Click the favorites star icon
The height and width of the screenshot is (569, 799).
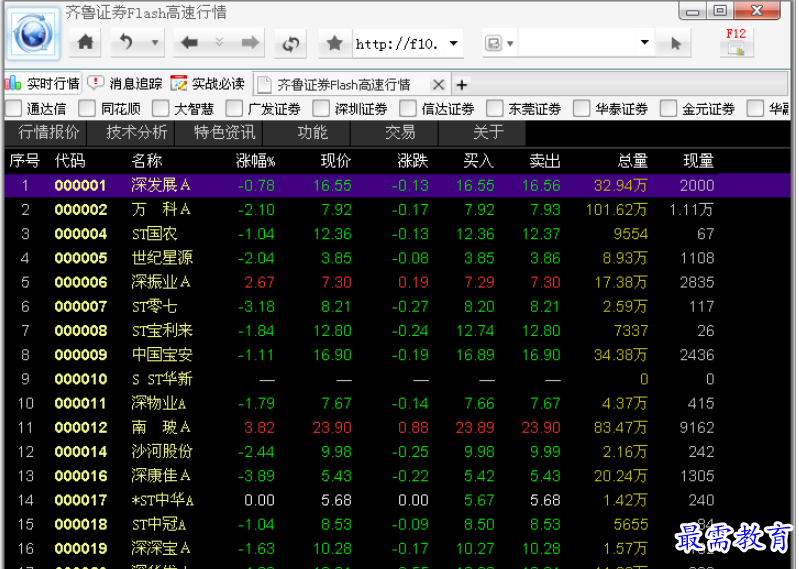pyautogui.click(x=335, y=43)
